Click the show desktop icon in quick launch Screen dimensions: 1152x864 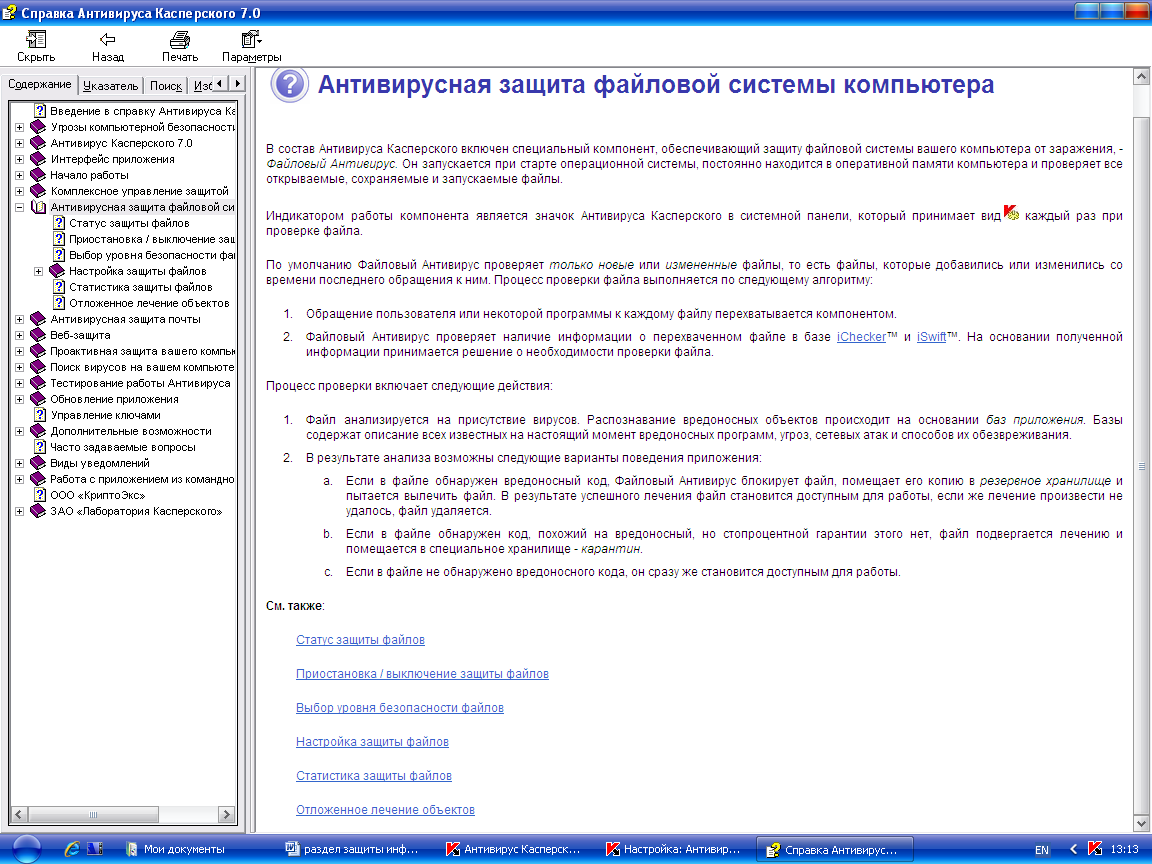[96, 849]
